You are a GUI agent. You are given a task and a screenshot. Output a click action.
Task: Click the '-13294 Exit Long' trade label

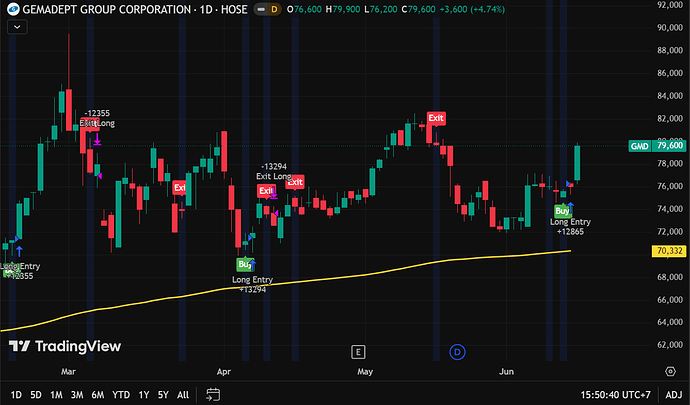point(274,171)
